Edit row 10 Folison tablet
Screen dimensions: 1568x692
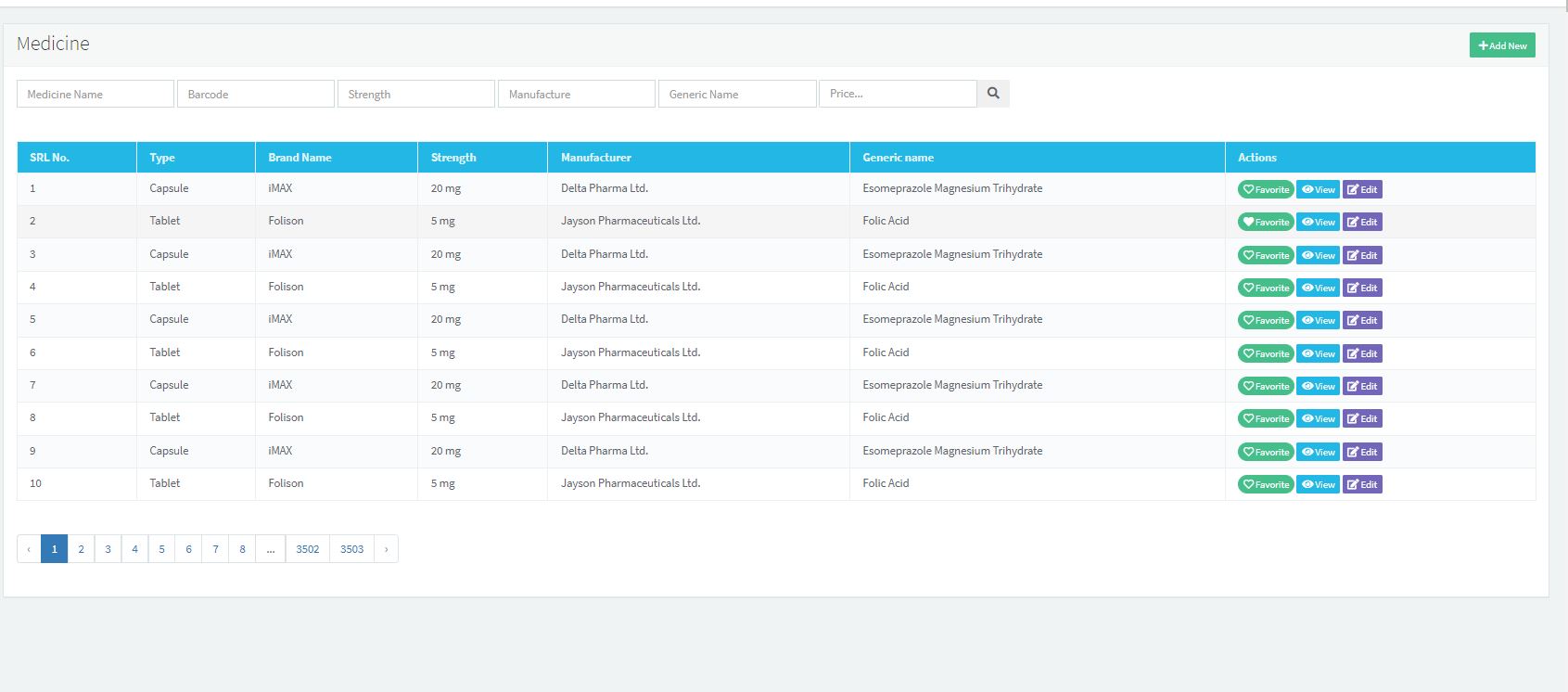[x=1362, y=484]
